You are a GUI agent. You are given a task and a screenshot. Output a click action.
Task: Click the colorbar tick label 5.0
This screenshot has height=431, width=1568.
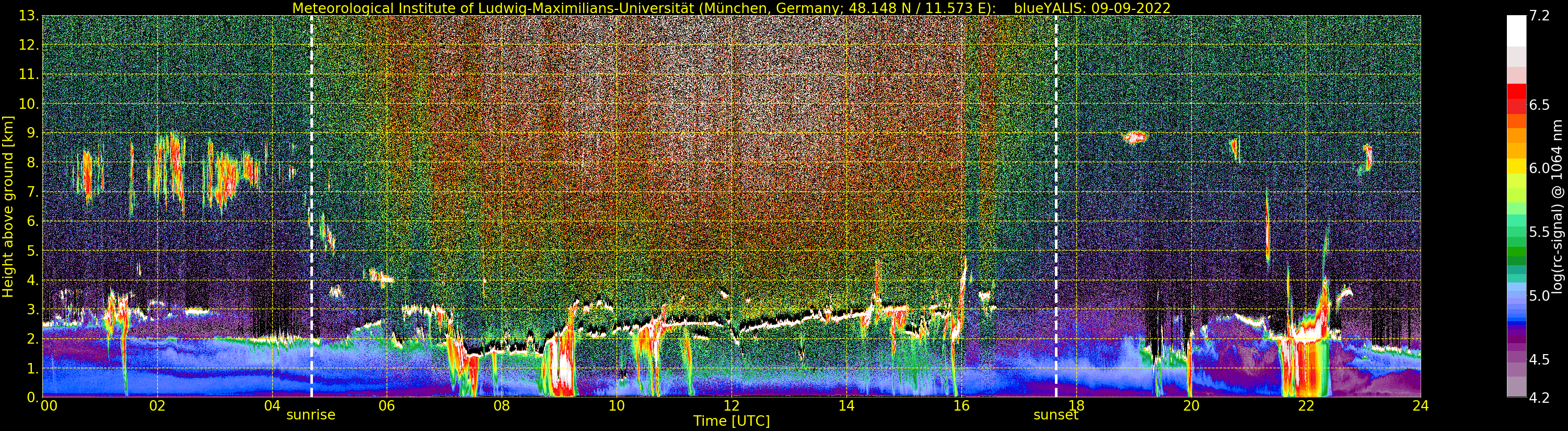(1539, 296)
